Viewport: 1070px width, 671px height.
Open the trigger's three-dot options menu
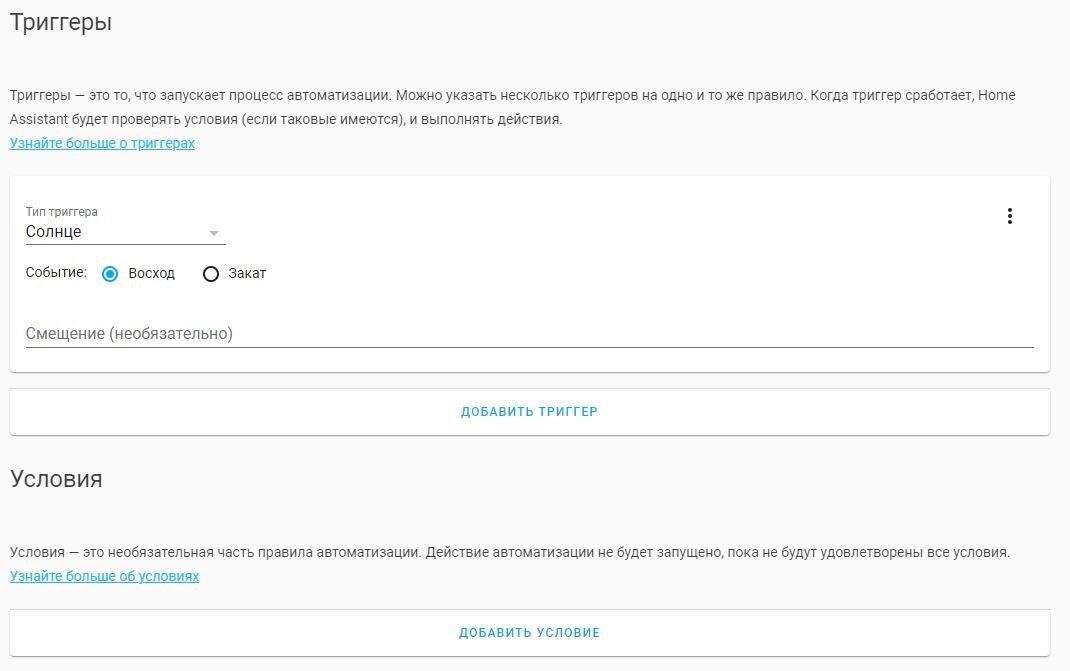pos(1010,216)
